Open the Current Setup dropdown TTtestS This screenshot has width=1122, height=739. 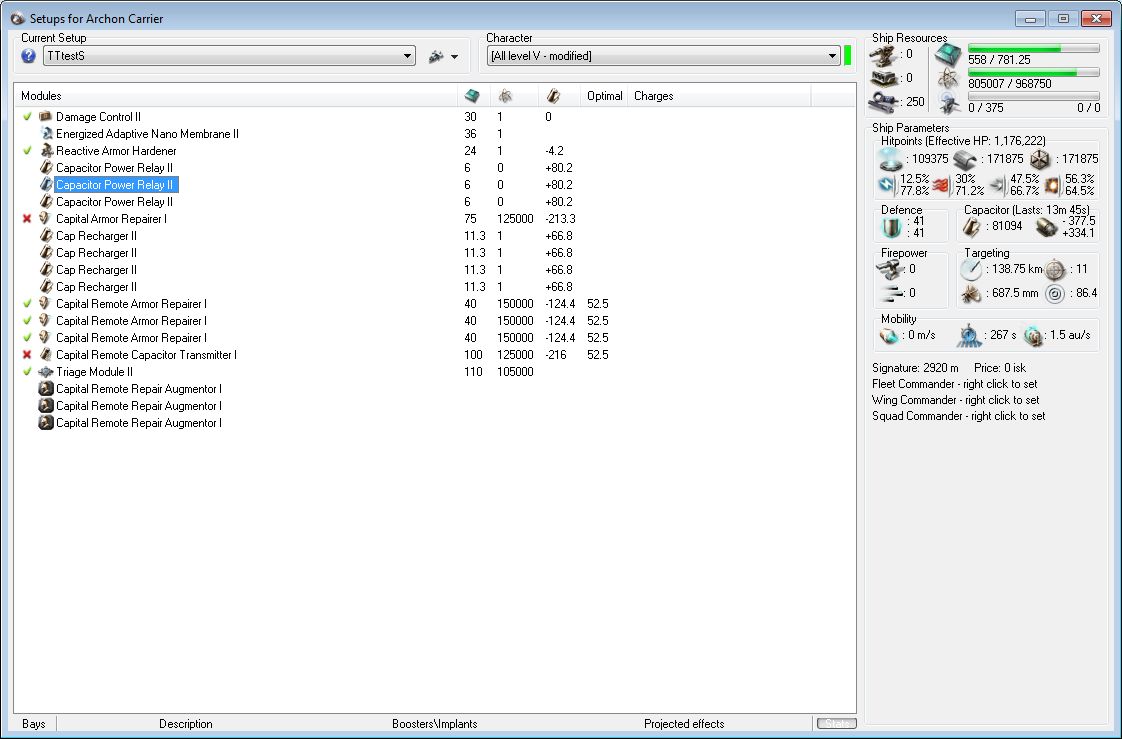coord(229,56)
